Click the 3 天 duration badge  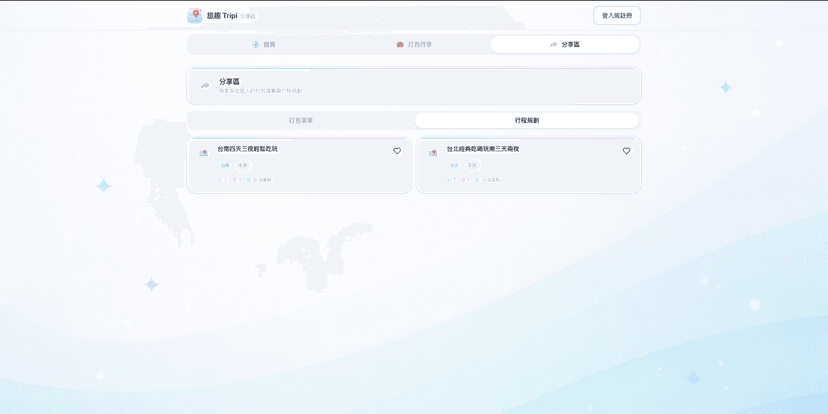(x=472, y=166)
